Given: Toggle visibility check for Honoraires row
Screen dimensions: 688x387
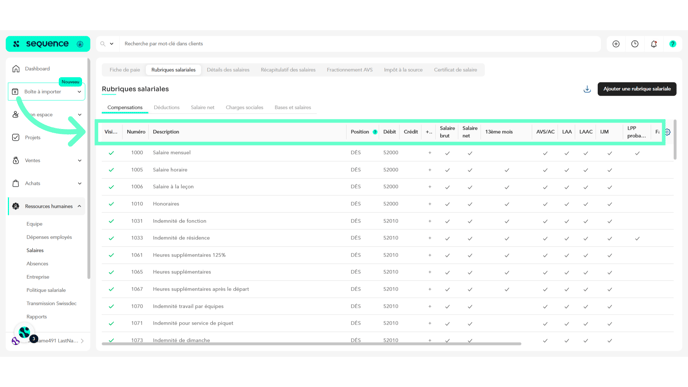Looking at the screenshot, I should 111,204.
